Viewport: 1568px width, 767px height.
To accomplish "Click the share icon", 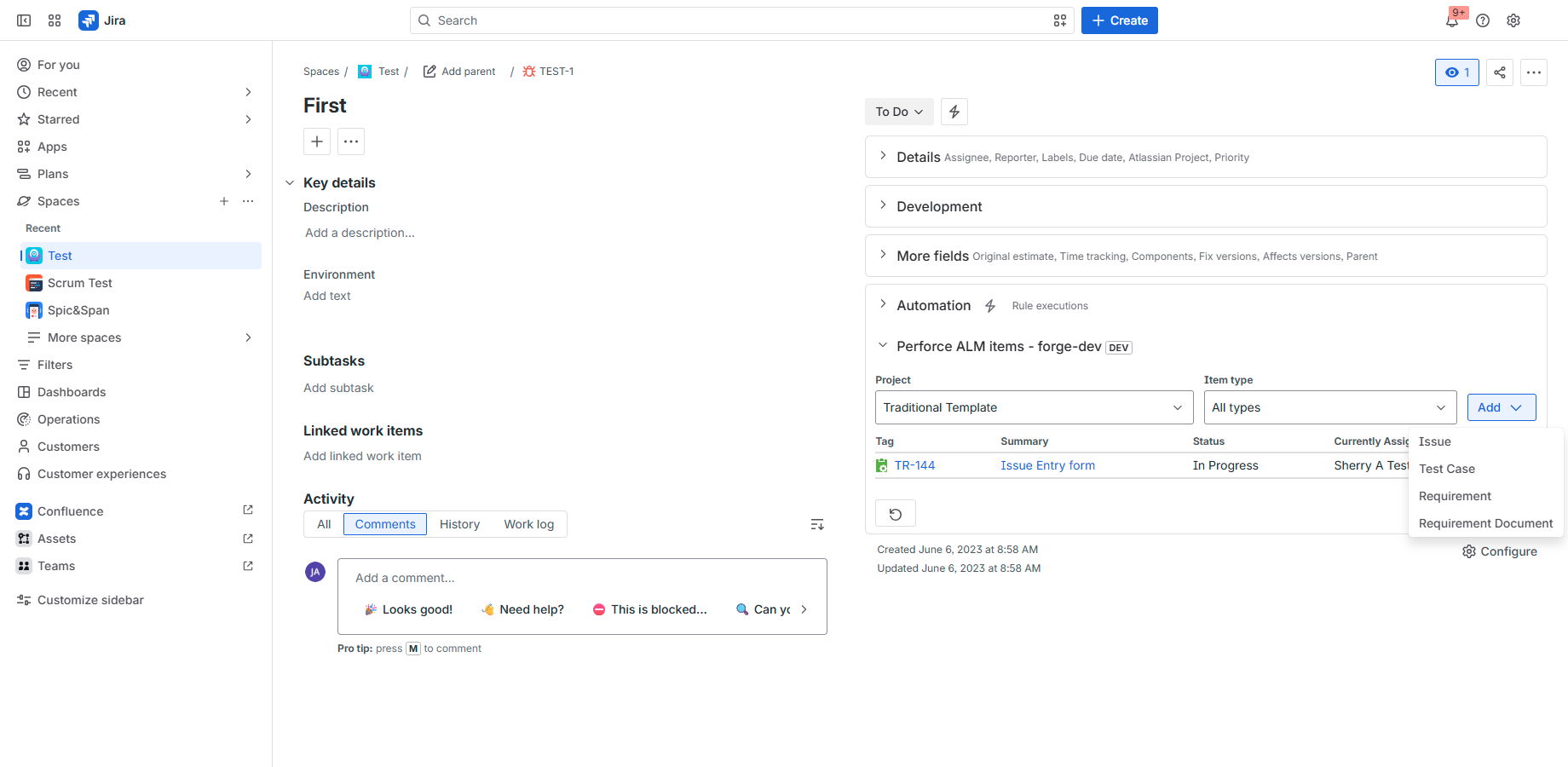I will [1500, 72].
